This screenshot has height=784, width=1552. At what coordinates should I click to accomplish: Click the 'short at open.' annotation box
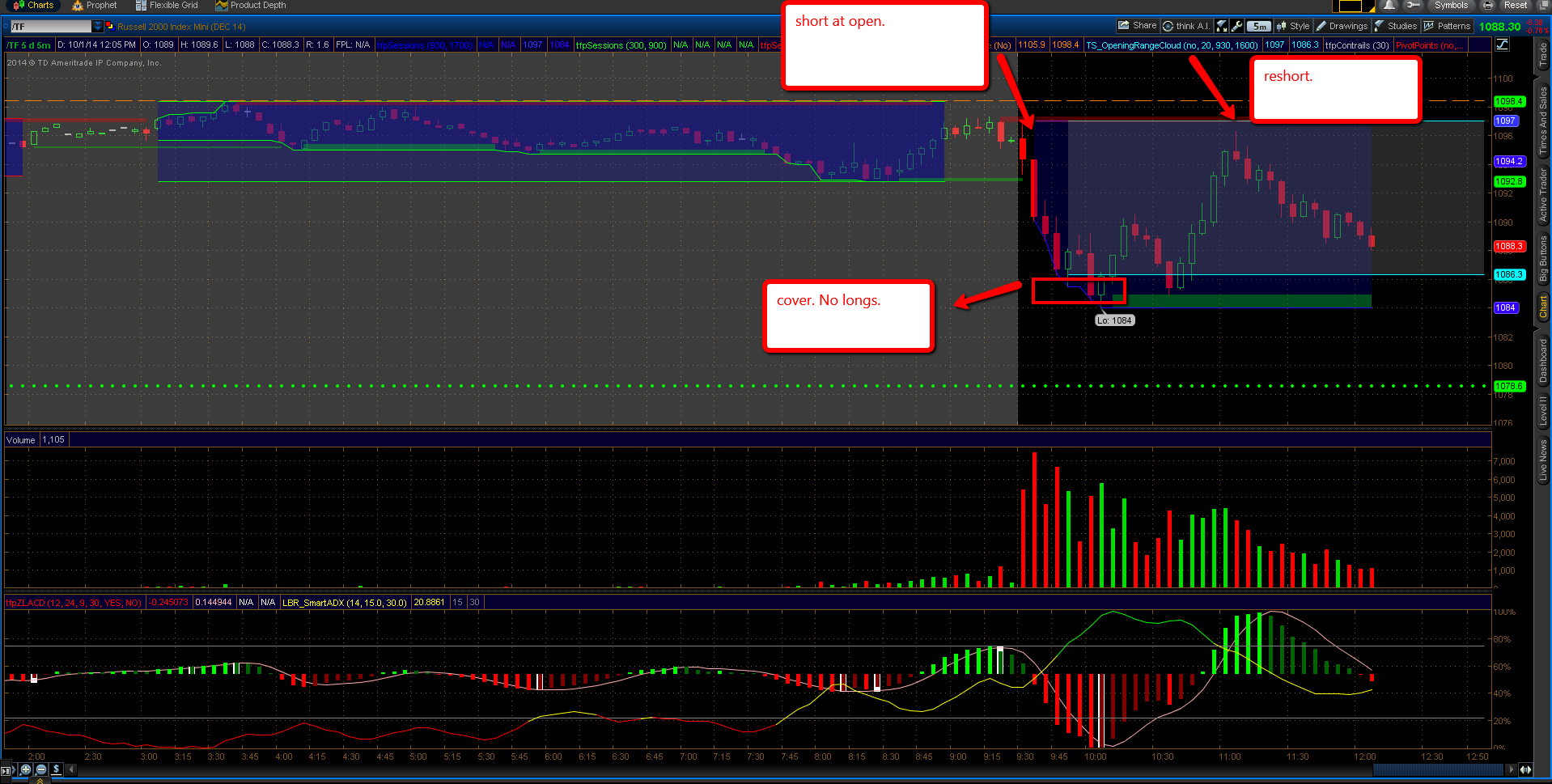tap(885, 45)
